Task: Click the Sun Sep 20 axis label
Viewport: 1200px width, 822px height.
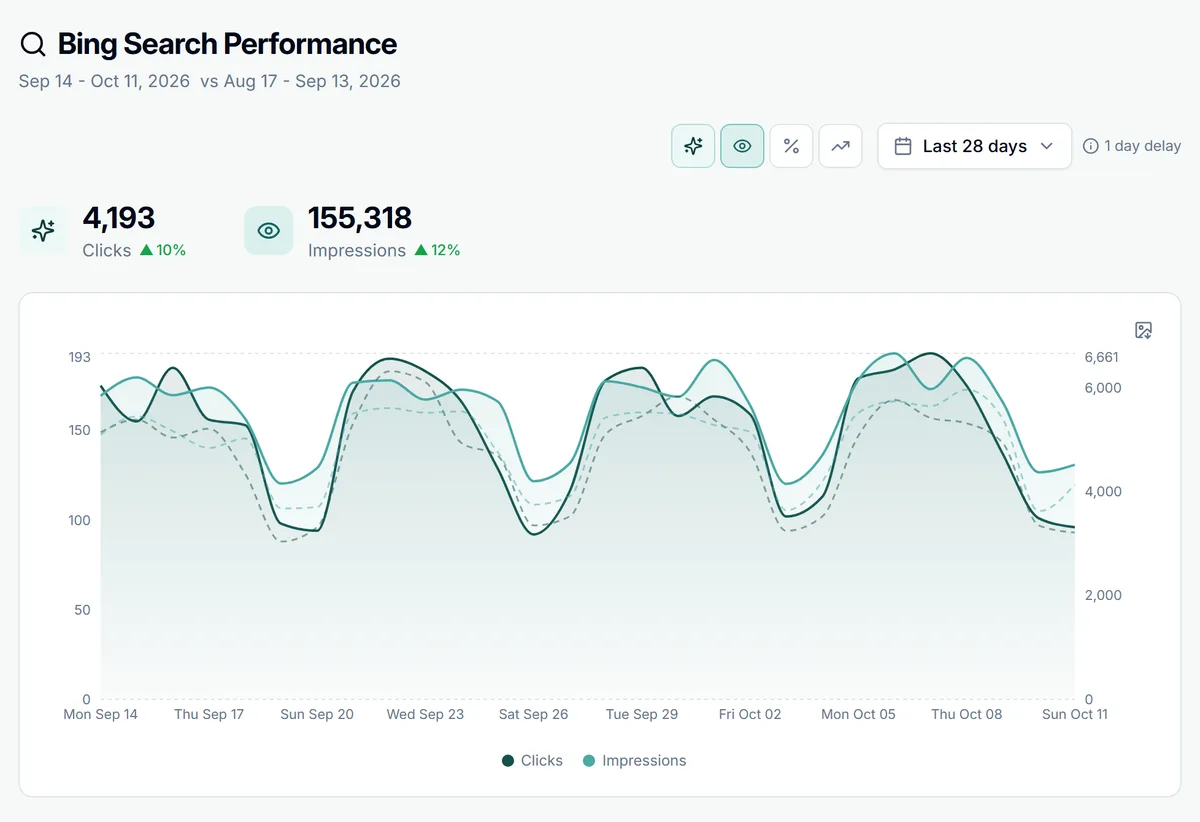Action: (317, 714)
